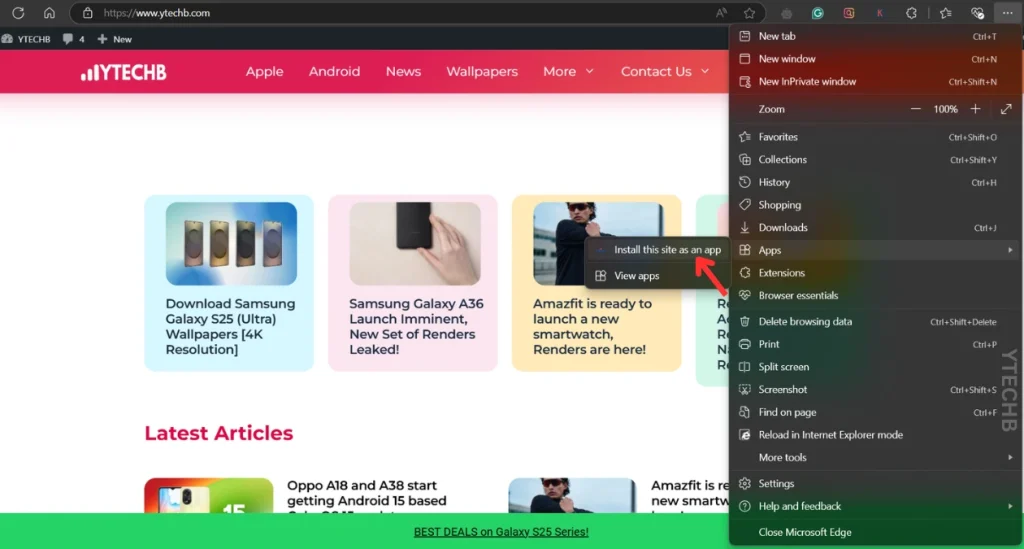
Task: Click the Collections icon in menu
Action: [744, 160]
